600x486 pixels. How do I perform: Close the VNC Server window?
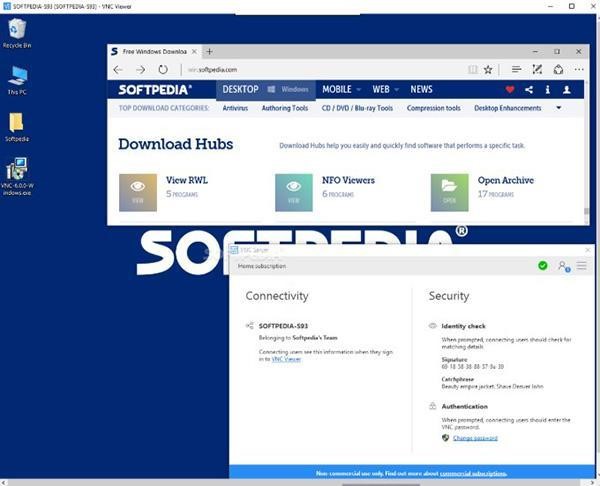[x=588, y=250]
